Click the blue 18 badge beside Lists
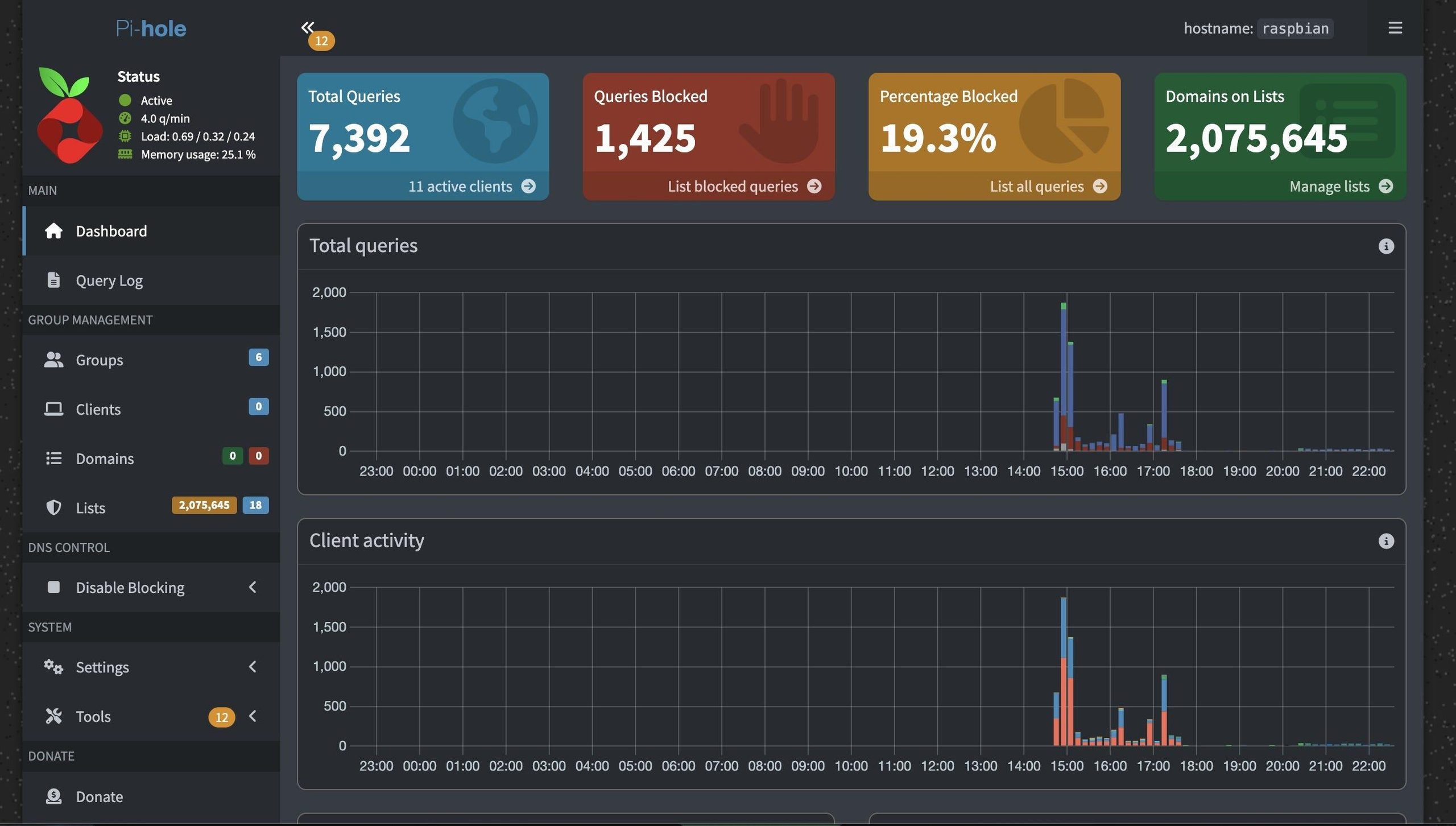Screen dimensions: 1456x826 tap(255, 505)
